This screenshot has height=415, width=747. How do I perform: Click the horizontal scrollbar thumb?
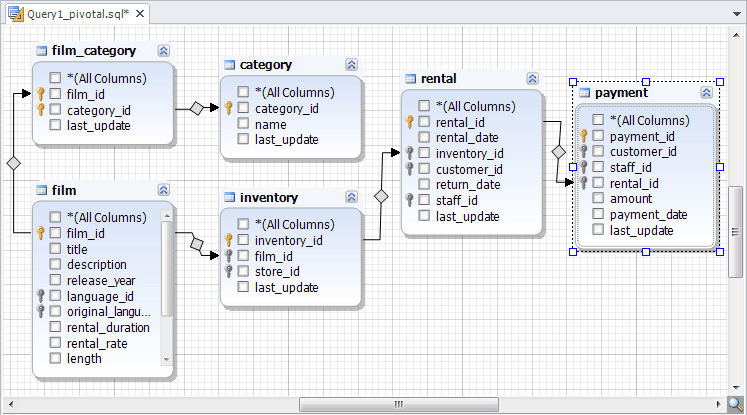point(399,405)
